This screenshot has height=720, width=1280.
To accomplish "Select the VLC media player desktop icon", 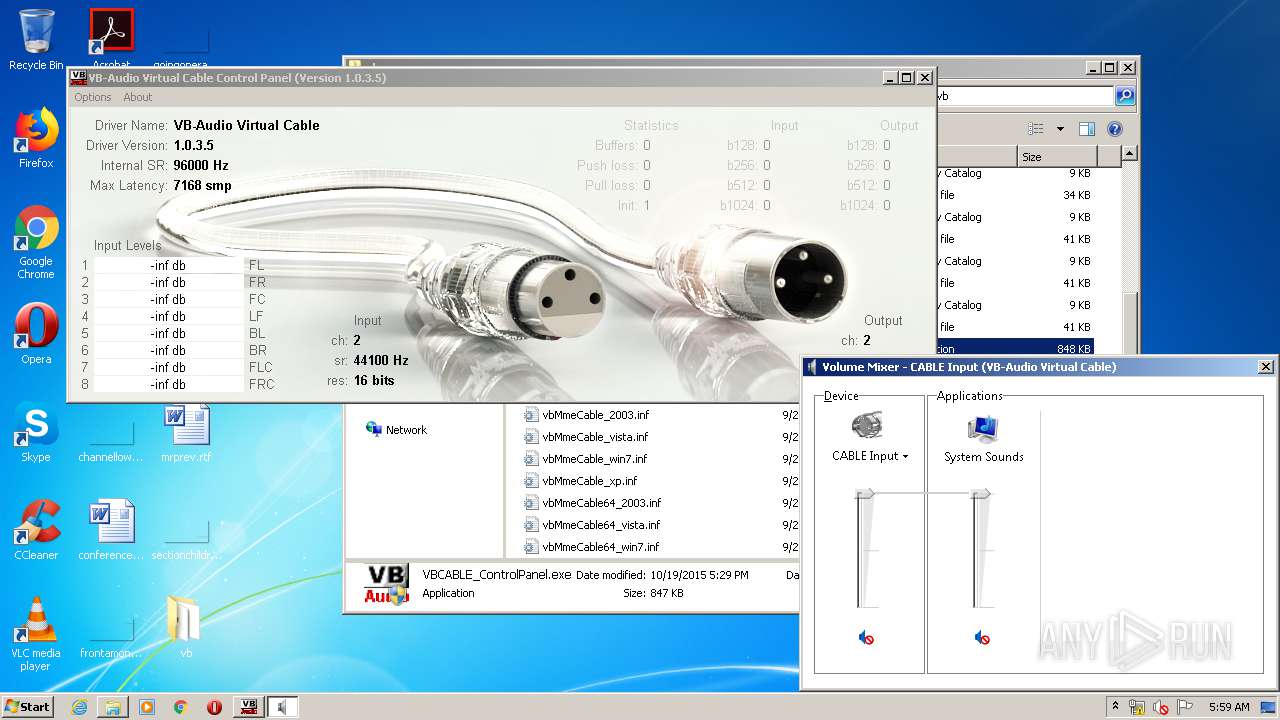I will click(36, 634).
